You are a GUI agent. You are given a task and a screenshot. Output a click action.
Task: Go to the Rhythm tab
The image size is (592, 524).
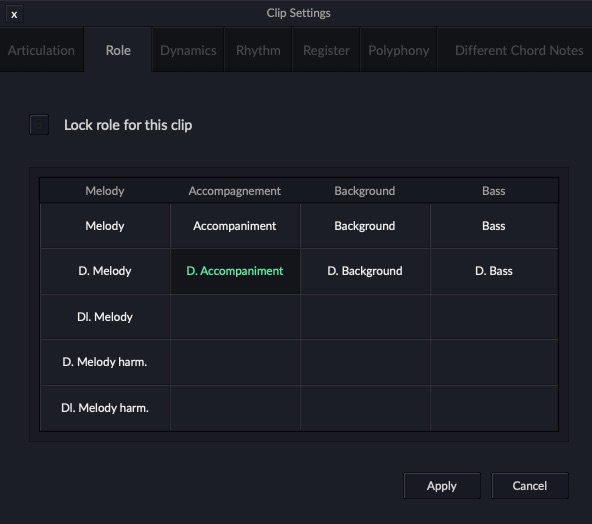[x=258, y=50]
